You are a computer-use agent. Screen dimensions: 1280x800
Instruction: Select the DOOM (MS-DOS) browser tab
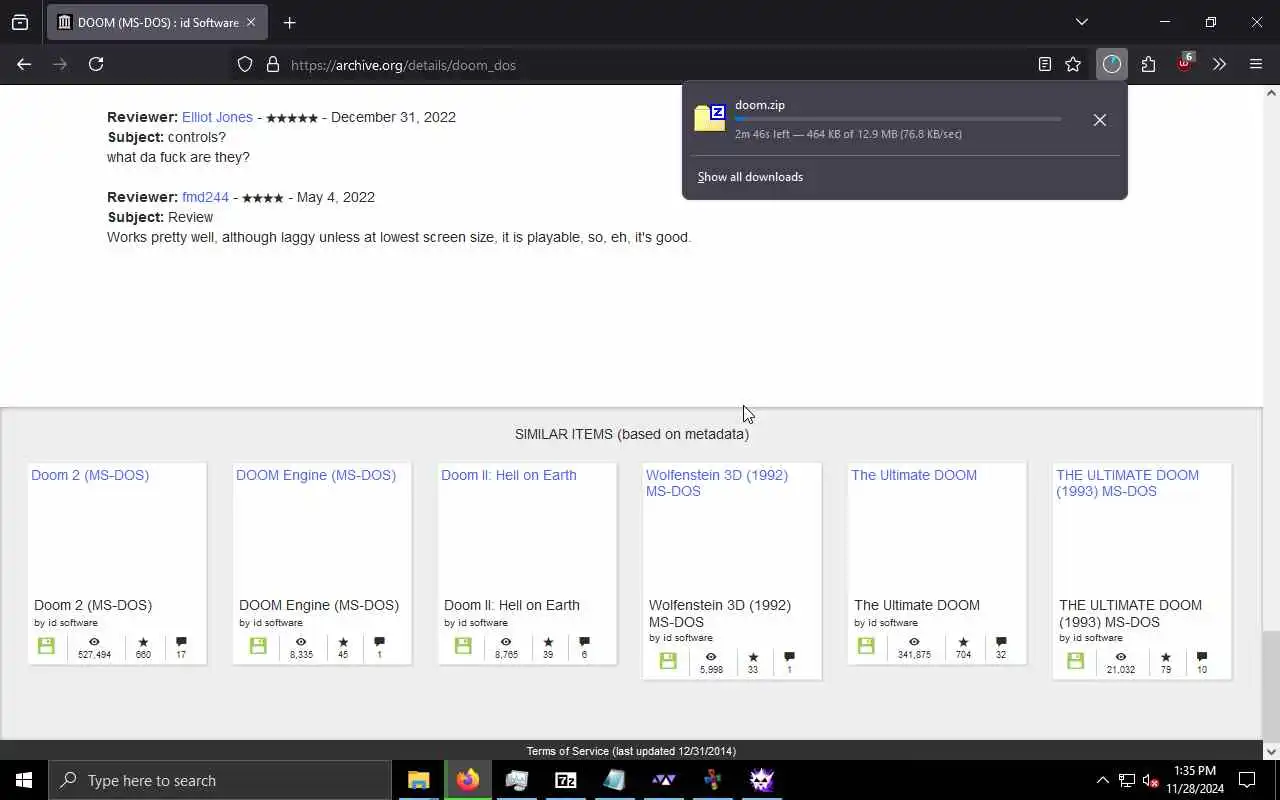point(156,22)
